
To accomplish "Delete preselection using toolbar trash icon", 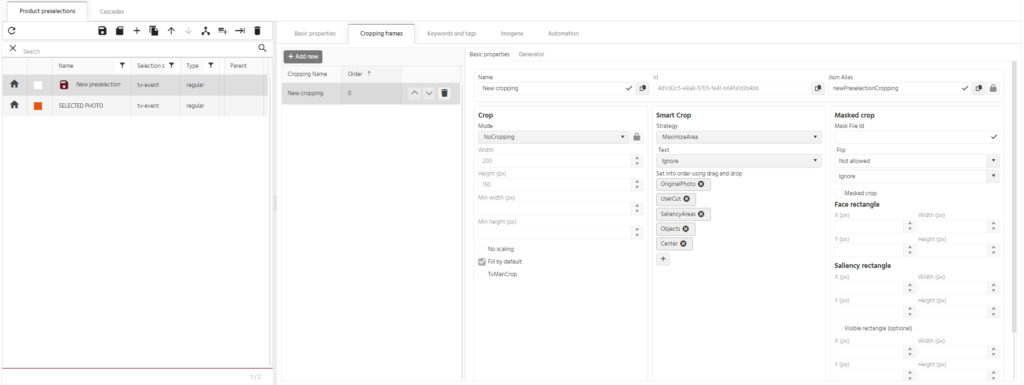I will pyautogui.click(x=257, y=31).
